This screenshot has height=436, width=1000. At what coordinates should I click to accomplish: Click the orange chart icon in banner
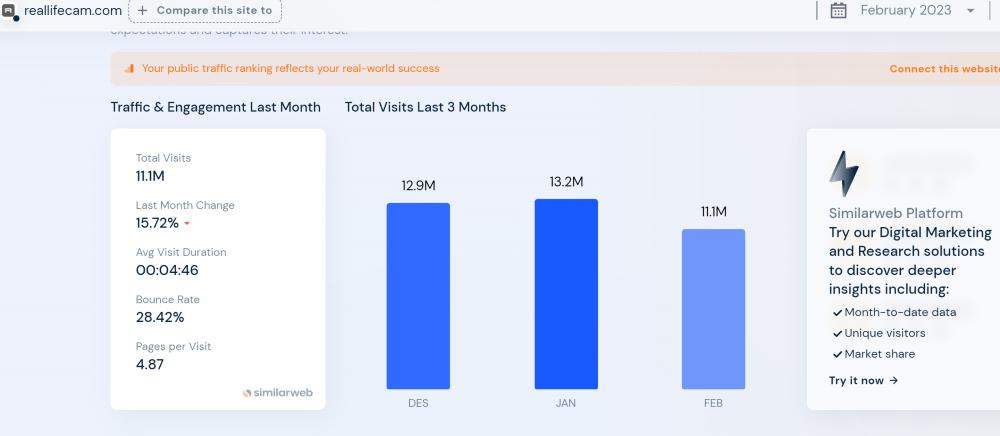pyautogui.click(x=129, y=69)
